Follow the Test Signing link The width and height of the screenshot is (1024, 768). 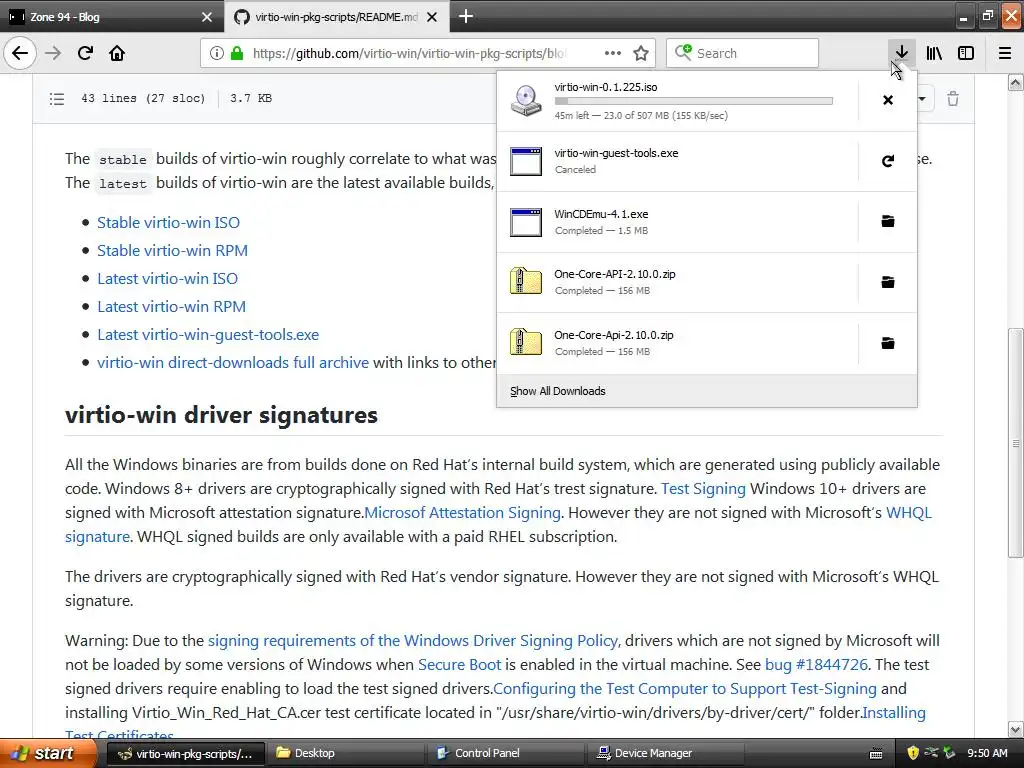pyautogui.click(x=703, y=488)
